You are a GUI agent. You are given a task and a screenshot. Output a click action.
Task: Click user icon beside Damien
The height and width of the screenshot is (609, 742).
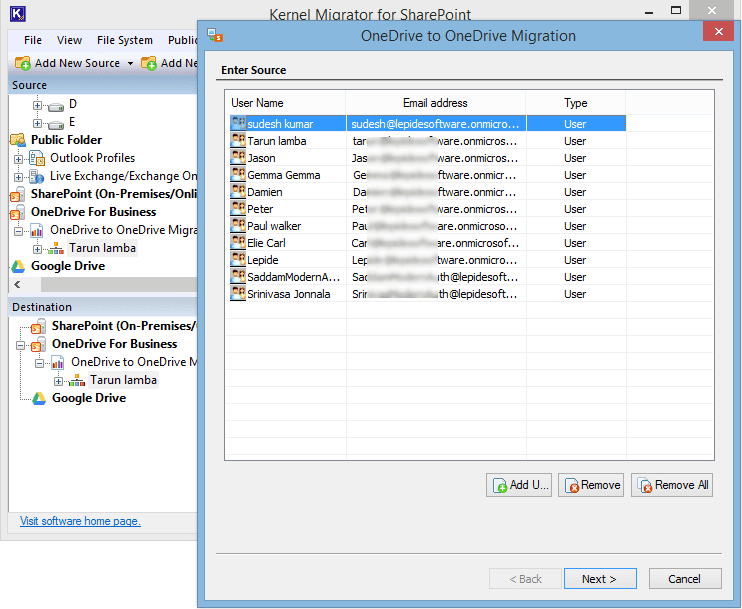238,192
